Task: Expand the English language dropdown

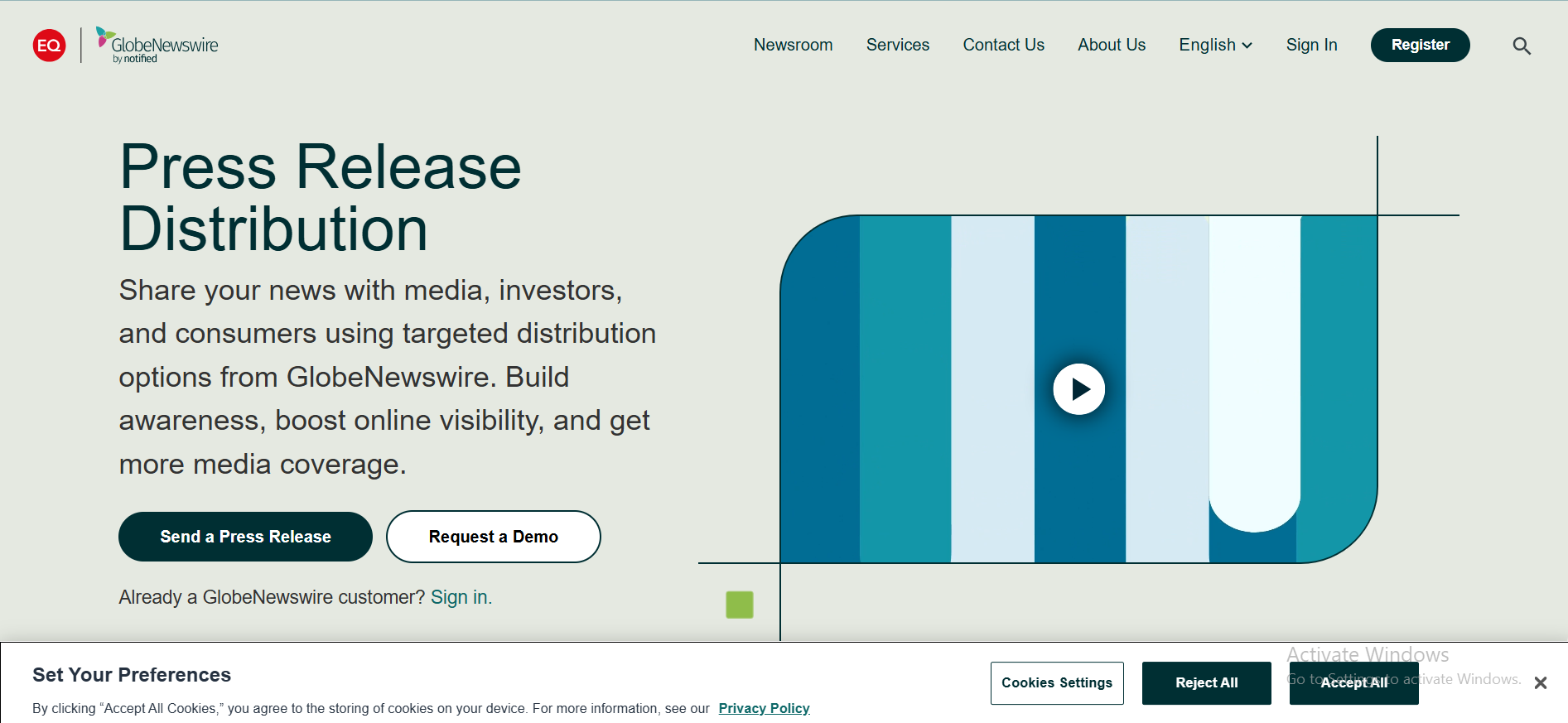Action: [1215, 46]
